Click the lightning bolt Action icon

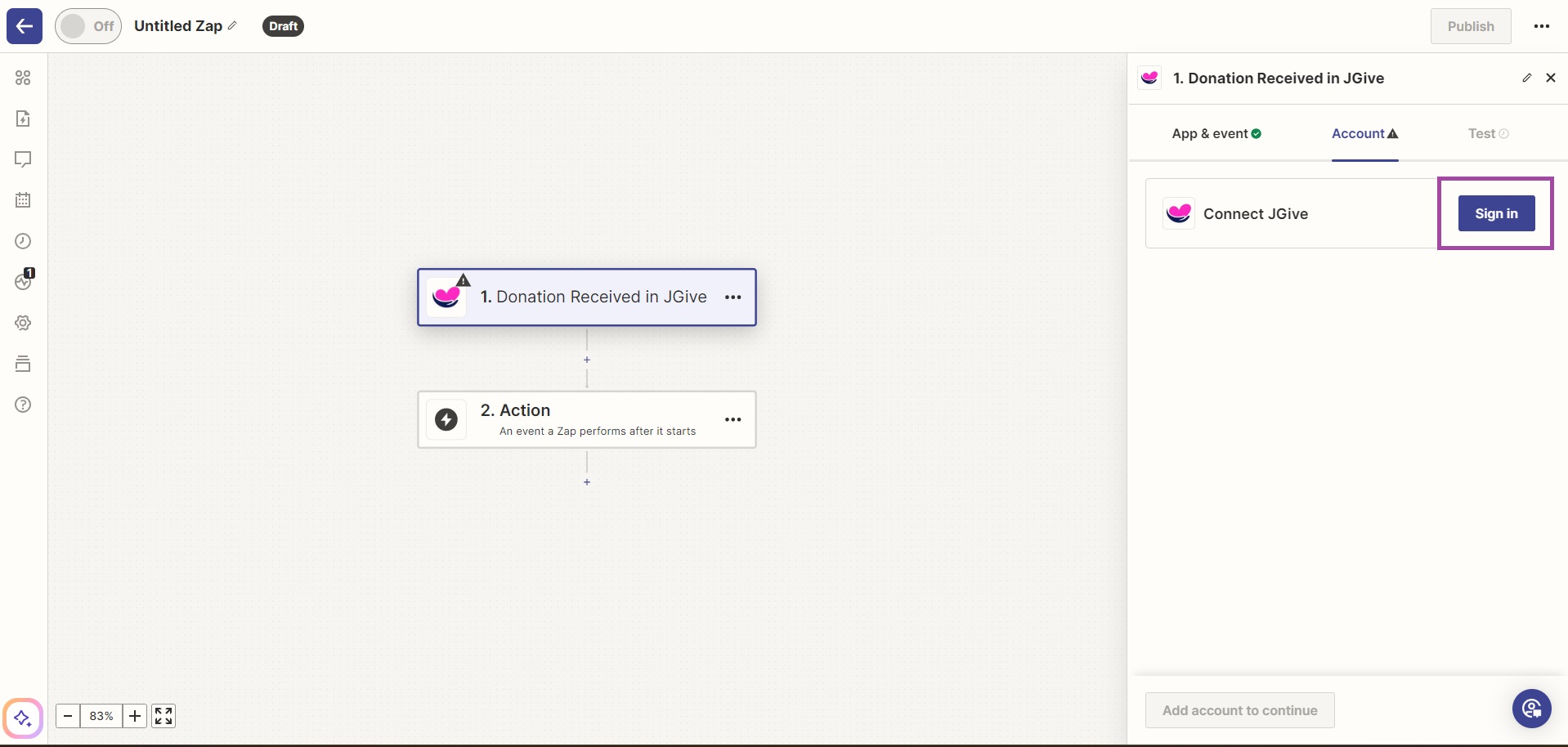446,419
